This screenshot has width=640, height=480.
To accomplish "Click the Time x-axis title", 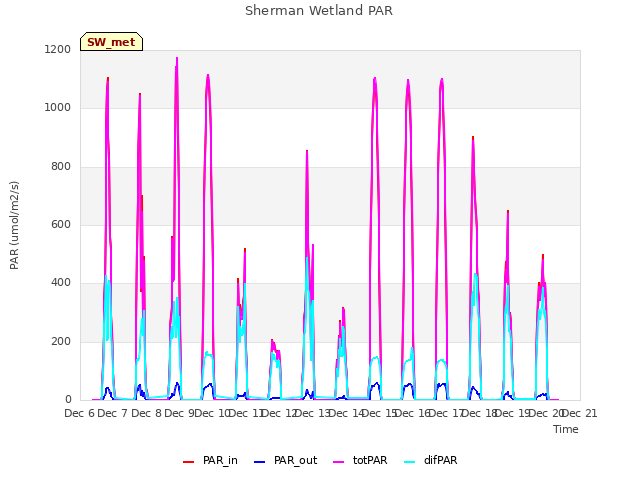I will tap(566, 429).
